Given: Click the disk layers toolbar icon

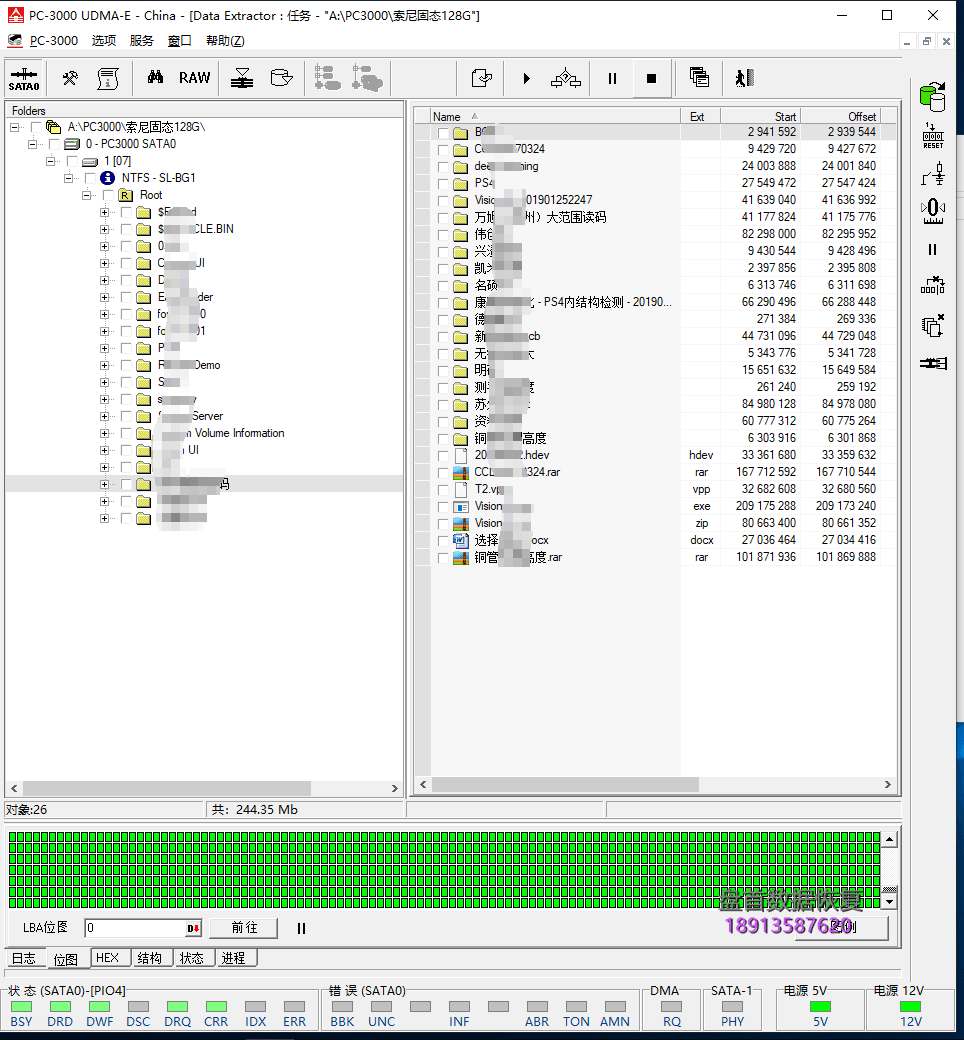Looking at the screenshot, I should [242, 78].
